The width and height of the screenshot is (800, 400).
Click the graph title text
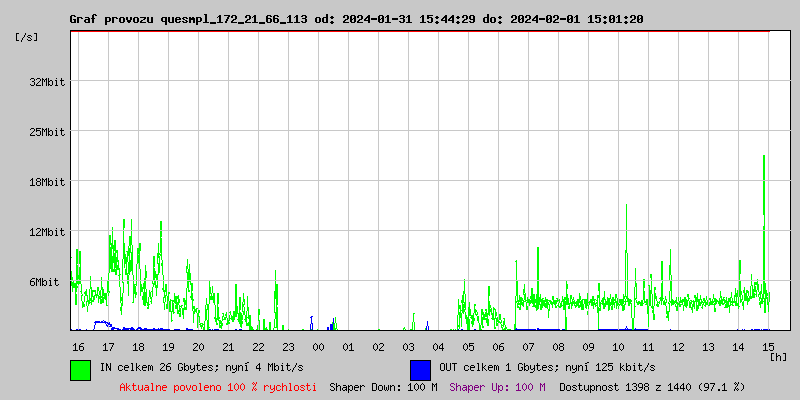(x=356, y=19)
